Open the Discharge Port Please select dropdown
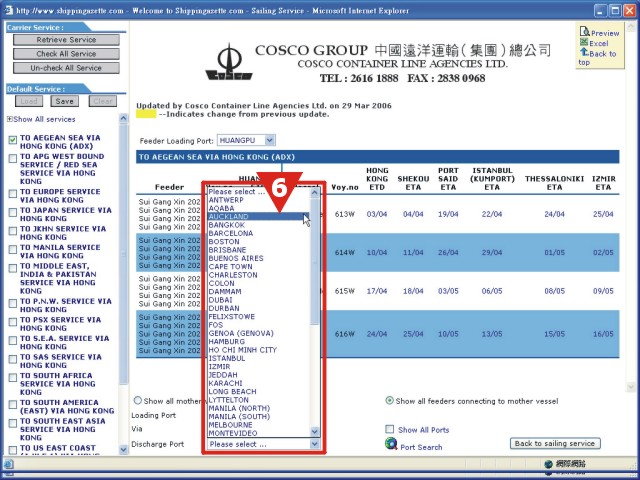This screenshot has width=640, height=480. (x=314, y=444)
